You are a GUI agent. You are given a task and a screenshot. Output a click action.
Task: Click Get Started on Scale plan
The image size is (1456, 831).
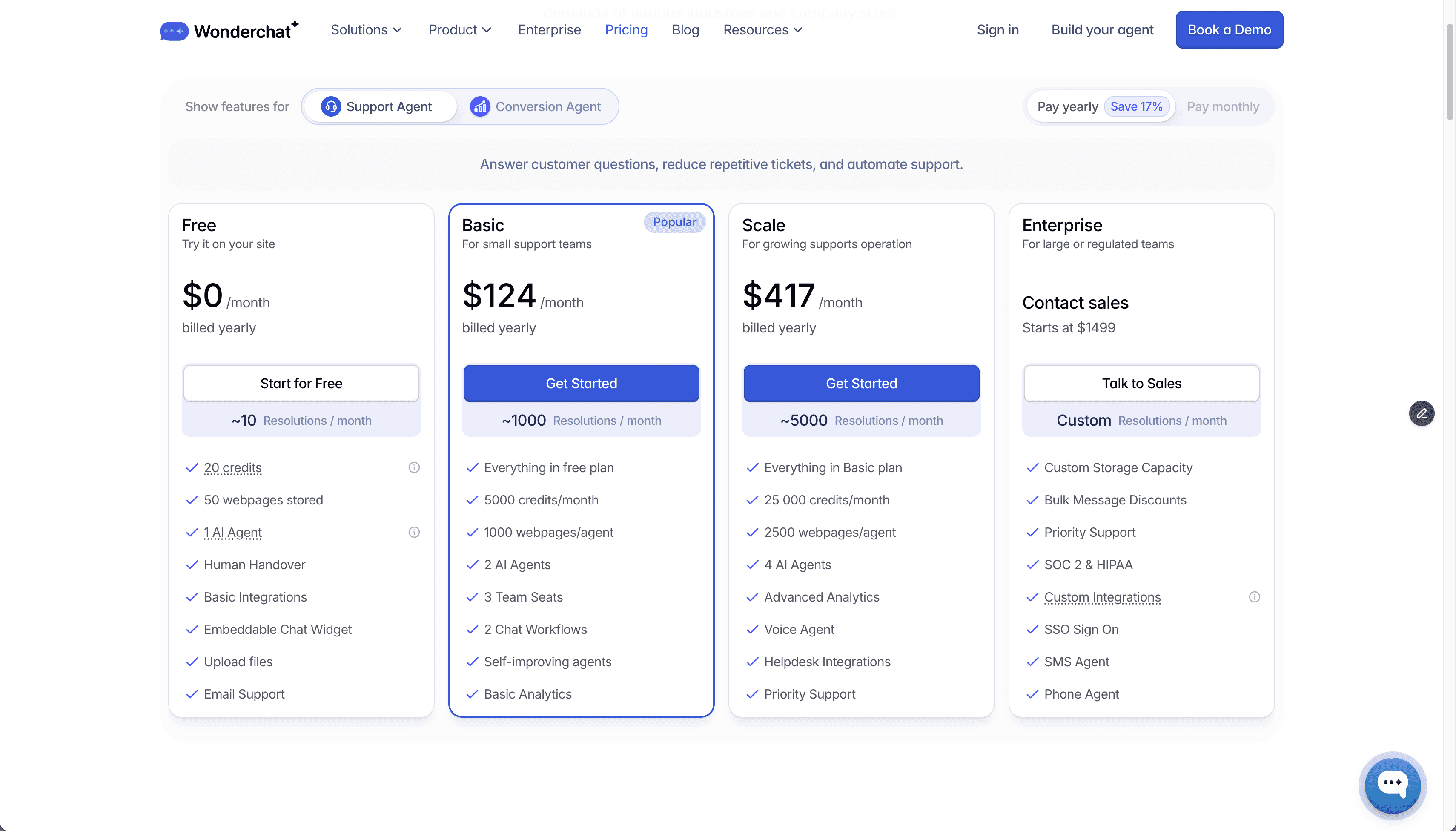click(x=861, y=383)
